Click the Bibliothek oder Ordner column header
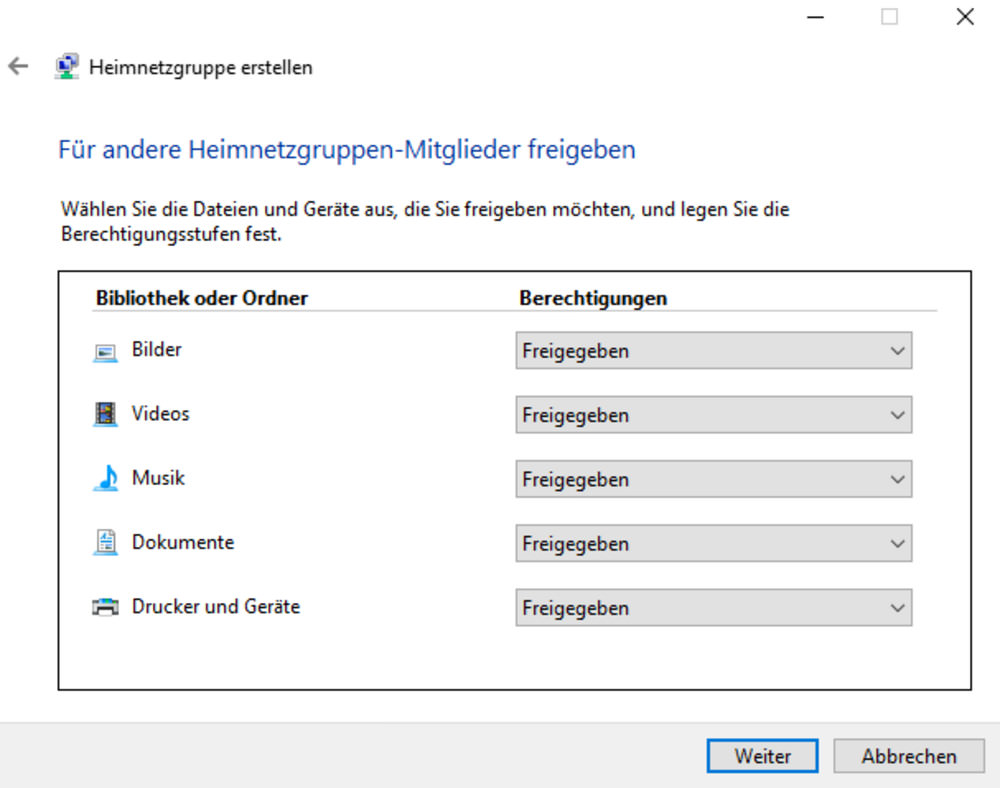 click(202, 298)
